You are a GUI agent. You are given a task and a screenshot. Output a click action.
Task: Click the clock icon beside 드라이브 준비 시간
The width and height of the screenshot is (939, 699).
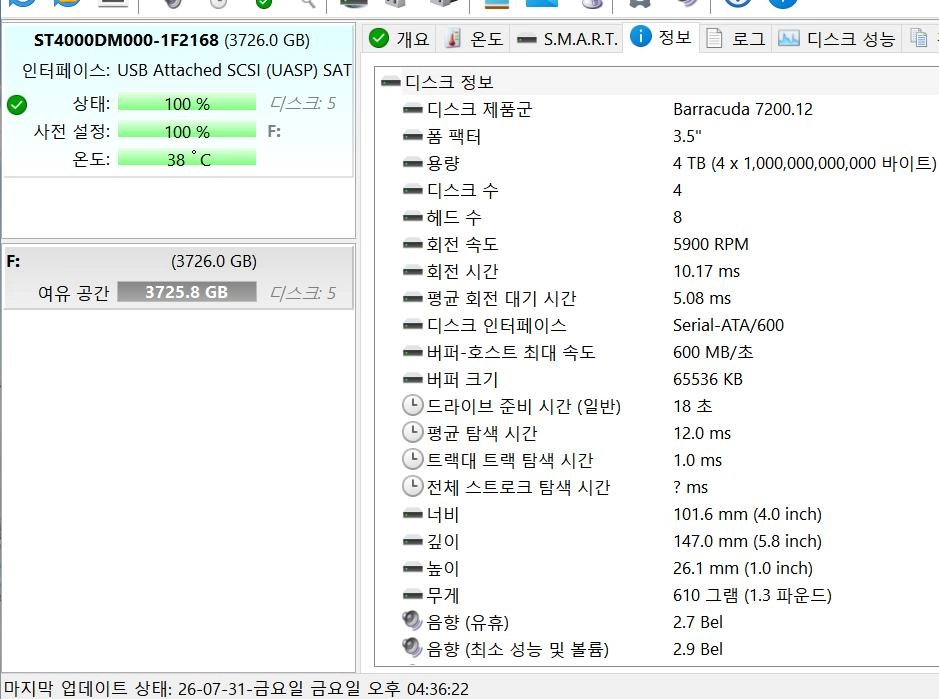(413, 406)
